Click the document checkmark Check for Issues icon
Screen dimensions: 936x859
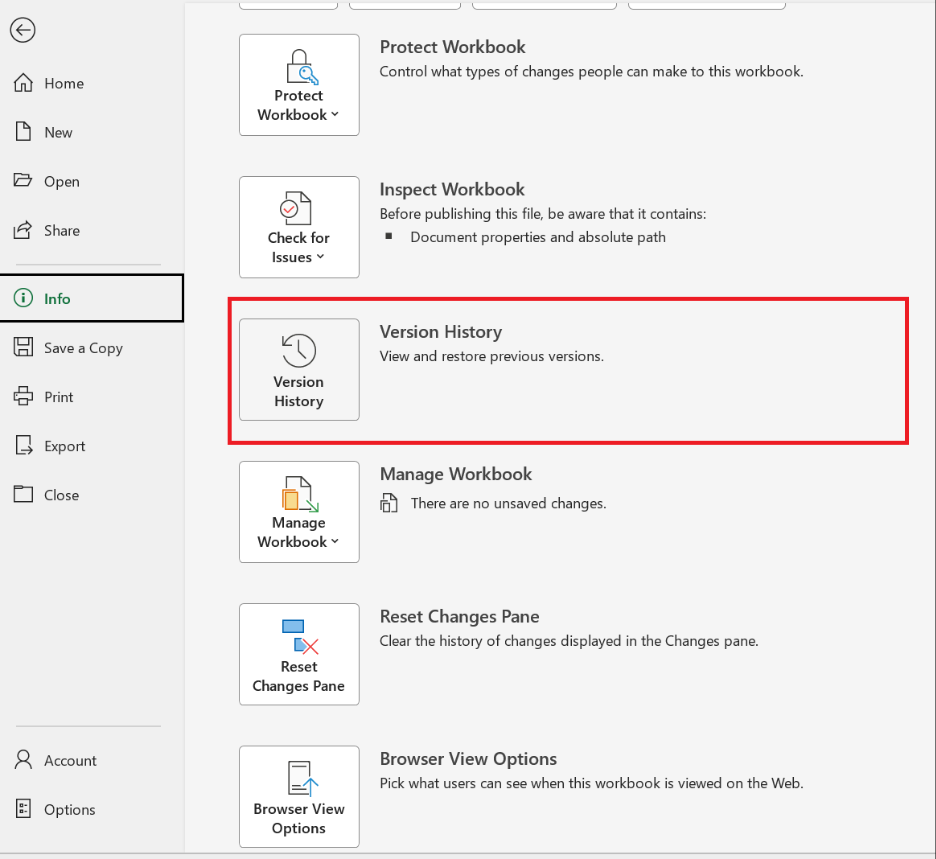tap(297, 208)
